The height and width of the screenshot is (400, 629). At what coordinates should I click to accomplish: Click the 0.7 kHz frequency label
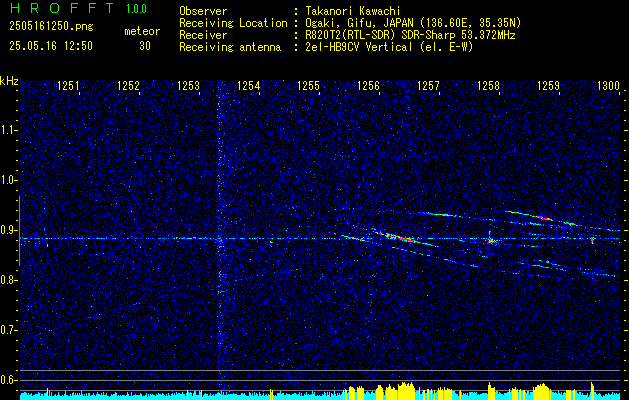click(x=7, y=330)
